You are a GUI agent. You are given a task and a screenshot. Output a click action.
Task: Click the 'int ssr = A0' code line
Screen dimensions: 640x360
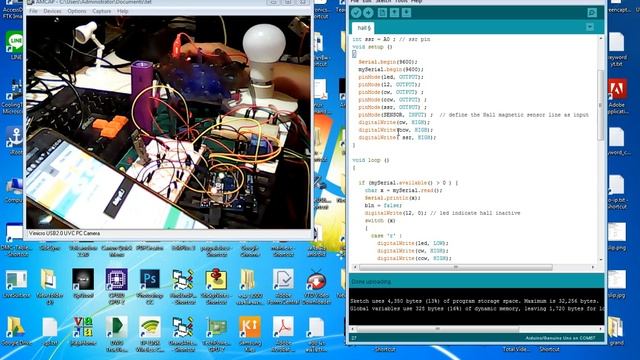point(391,40)
